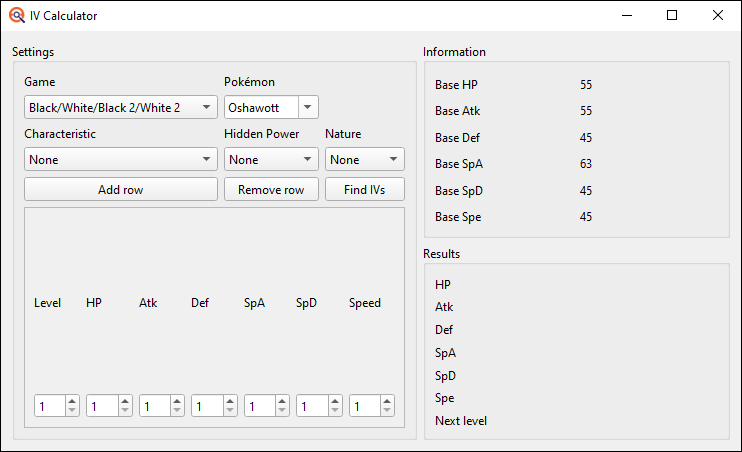
Task: Click the HP stat input field
Action: click(x=102, y=406)
